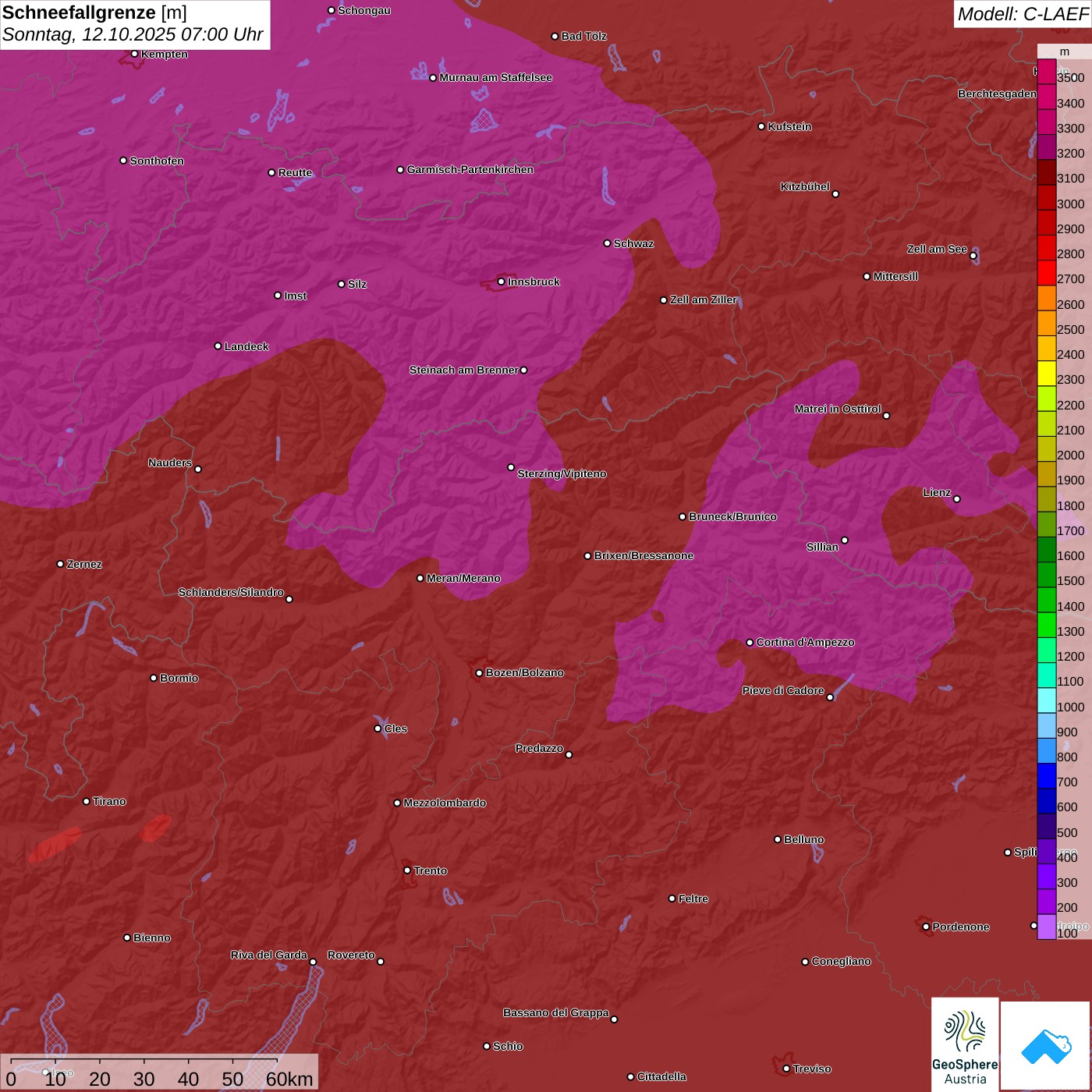Click the Bormio label
The width and height of the screenshot is (1092, 1092).
[179, 679]
